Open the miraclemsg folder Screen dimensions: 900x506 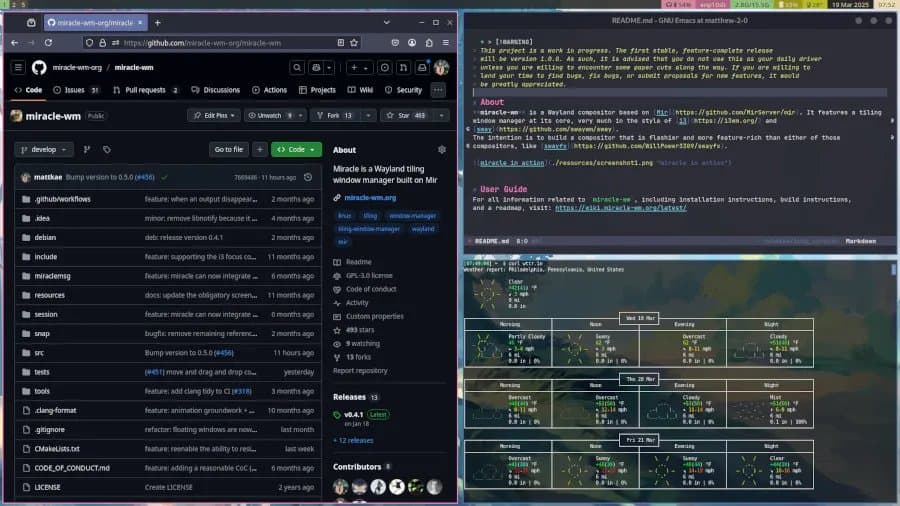tap(52, 276)
